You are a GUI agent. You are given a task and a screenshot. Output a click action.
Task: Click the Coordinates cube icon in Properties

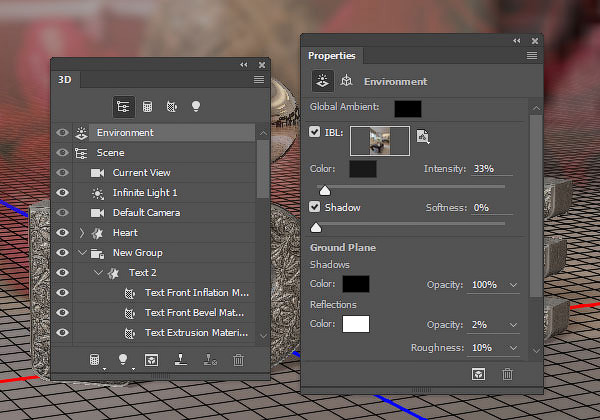pyautogui.click(x=346, y=81)
